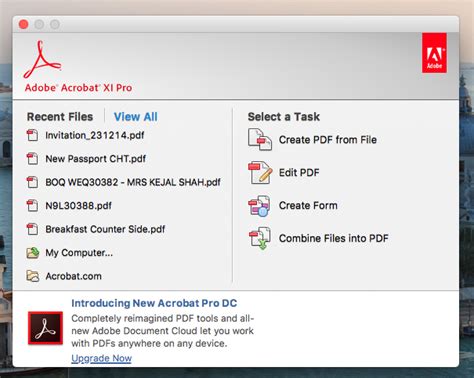Click the PDF icon beside Breakfast Counter Side.pdf
The width and height of the screenshot is (474, 378).
coord(32,229)
